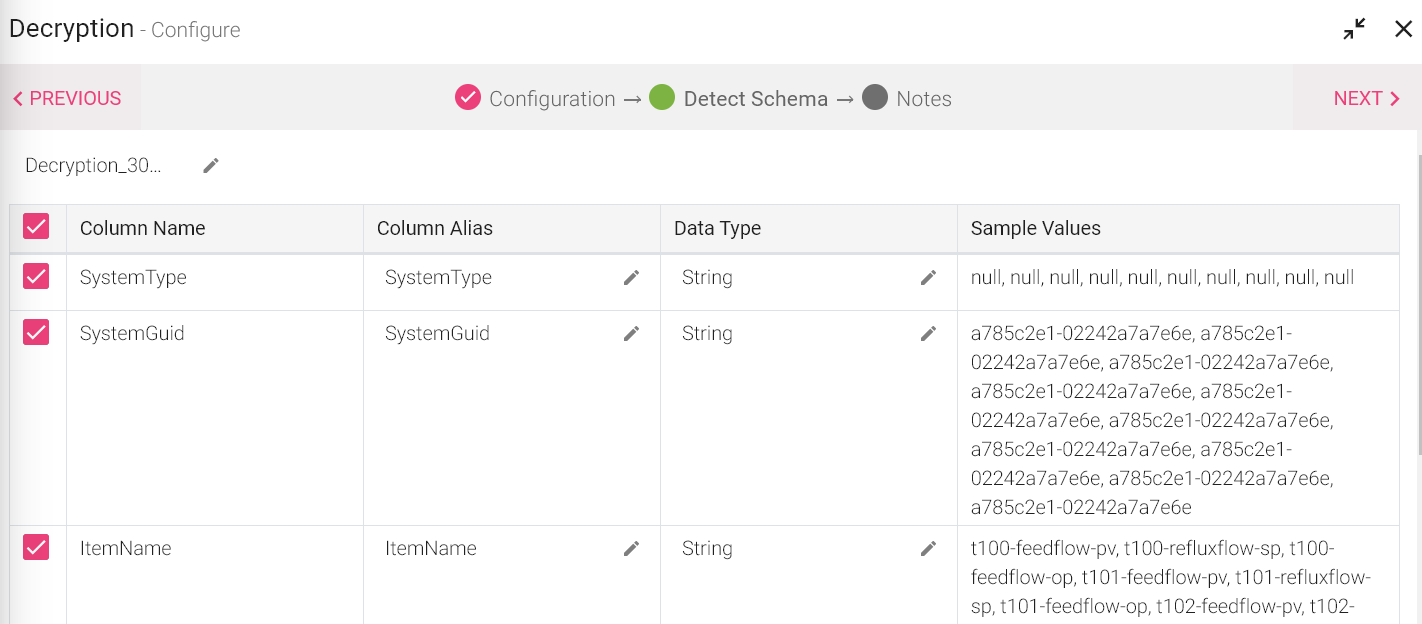Image resolution: width=1422 pixels, height=624 pixels.
Task: Go back with the PREVIOUS button
Action: [x=67, y=98]
